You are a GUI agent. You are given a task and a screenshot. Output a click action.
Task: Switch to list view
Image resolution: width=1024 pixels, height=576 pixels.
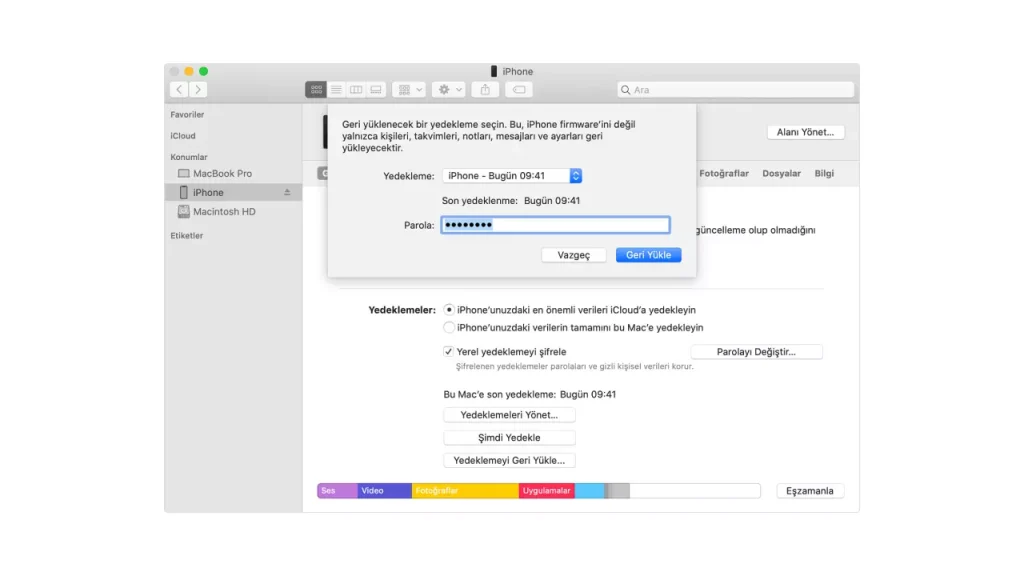pos(336,89)
